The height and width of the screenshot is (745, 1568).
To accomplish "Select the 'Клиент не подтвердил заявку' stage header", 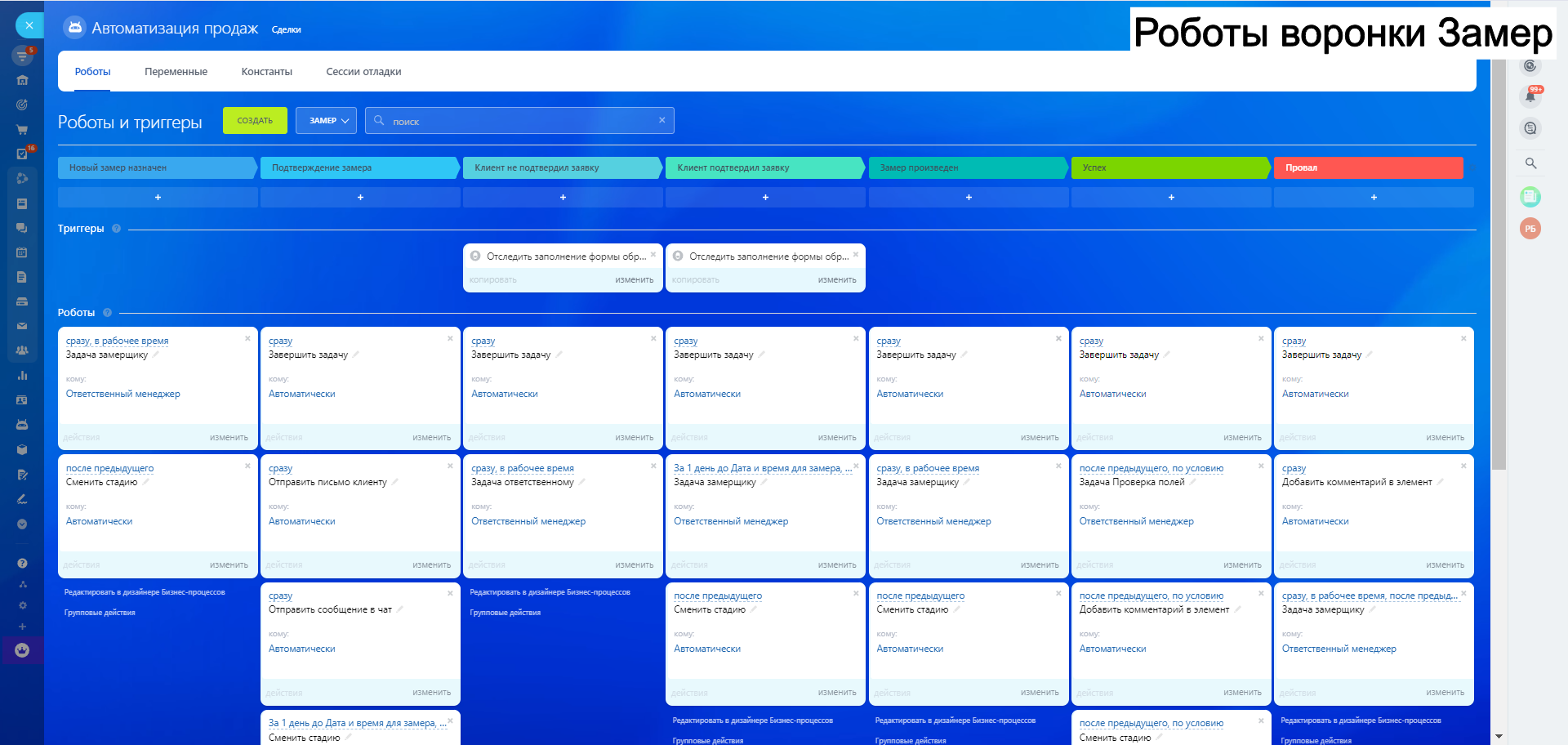I will [x=562, y=167].
